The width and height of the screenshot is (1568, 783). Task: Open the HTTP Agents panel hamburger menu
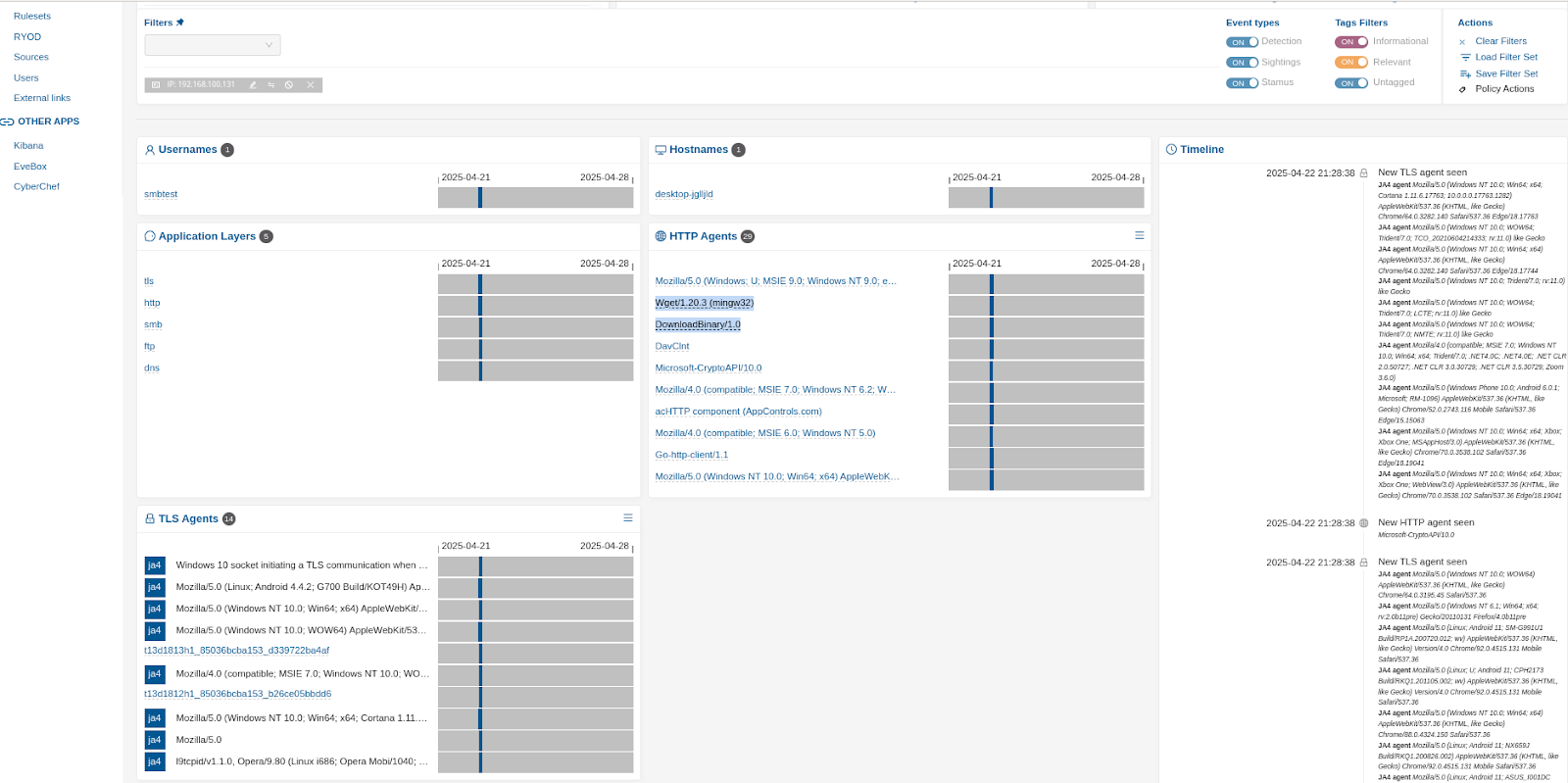click(1139, 235)
